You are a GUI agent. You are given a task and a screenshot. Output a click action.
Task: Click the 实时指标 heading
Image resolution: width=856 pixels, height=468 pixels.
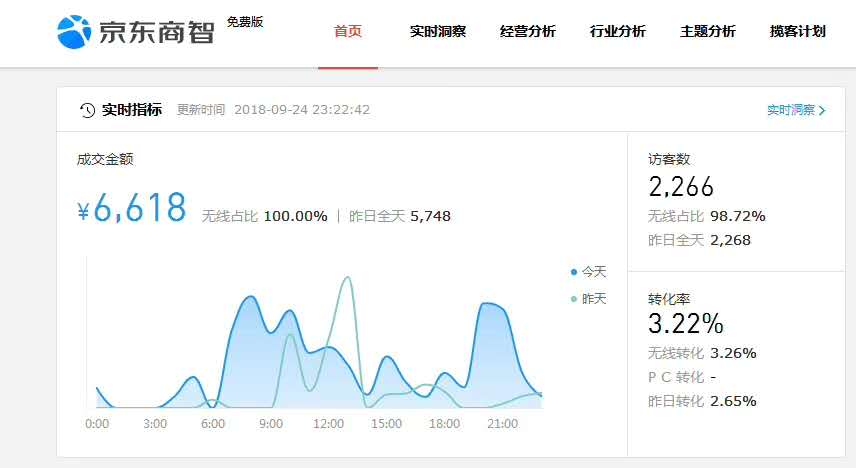point(132,110)
